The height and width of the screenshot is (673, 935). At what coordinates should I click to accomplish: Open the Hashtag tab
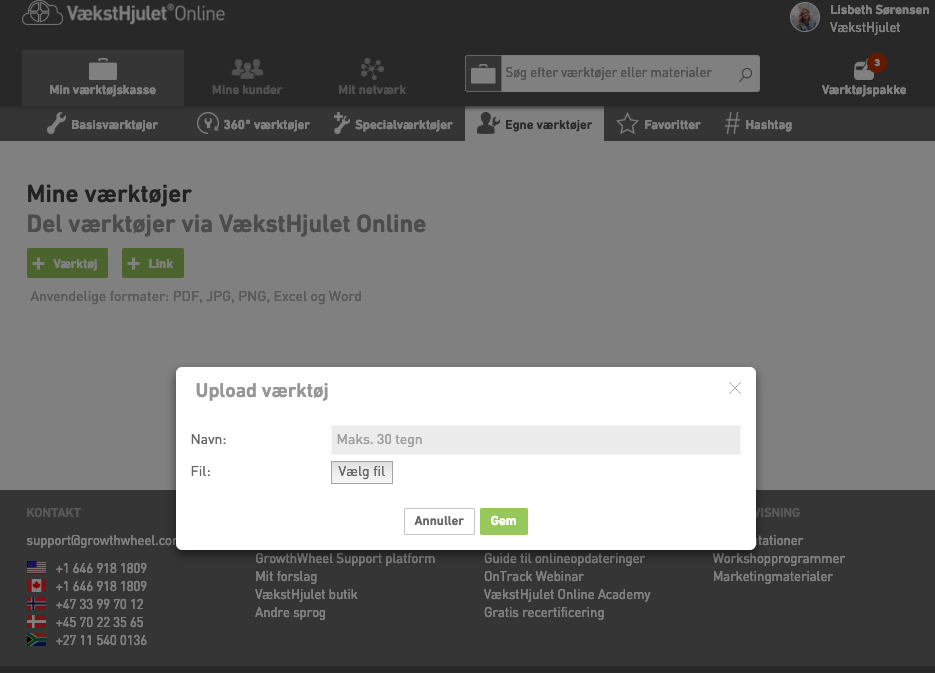point(758,124)
